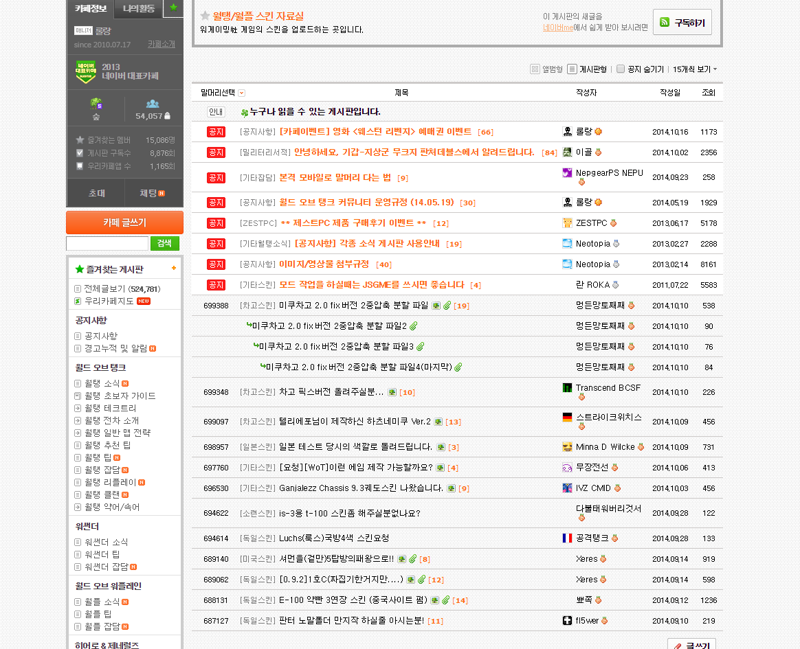The width and height of the screenshot is (800, 649).
Task: Click the cafe search input field
Action: pos(107,243)
